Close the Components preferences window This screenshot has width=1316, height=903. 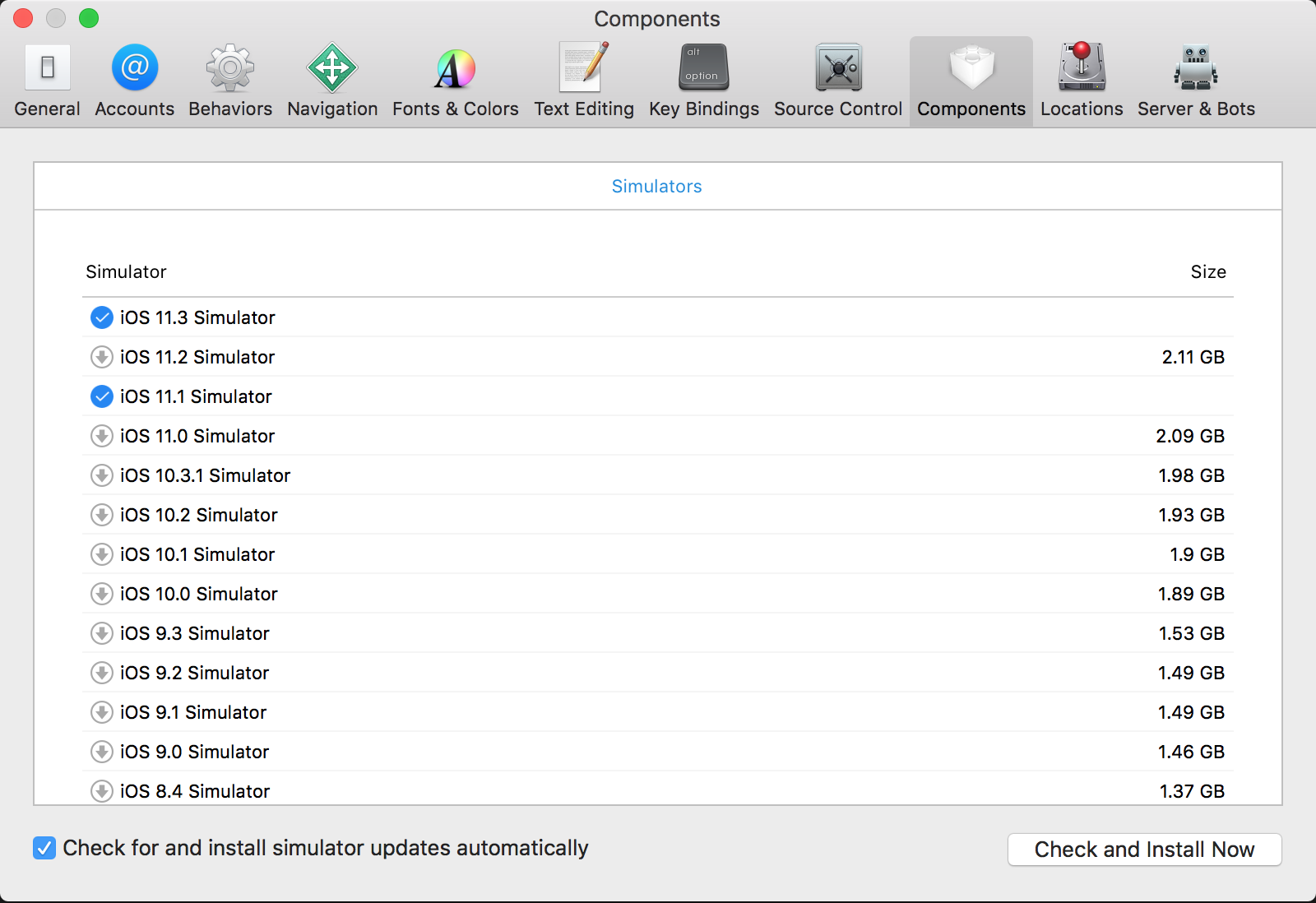tap(23, 18)
